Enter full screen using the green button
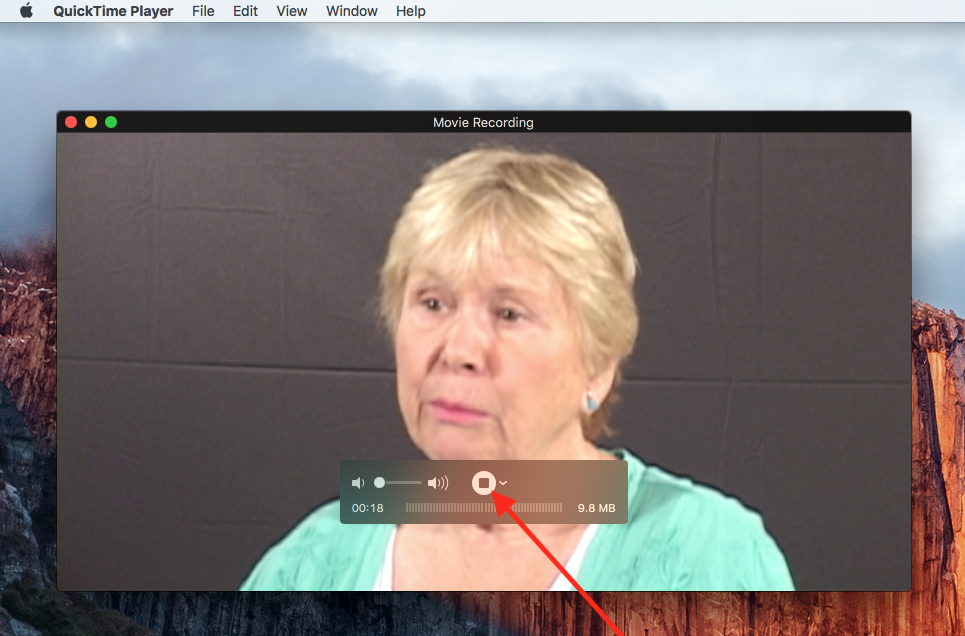The image size is (965, 636). point(111,122)
